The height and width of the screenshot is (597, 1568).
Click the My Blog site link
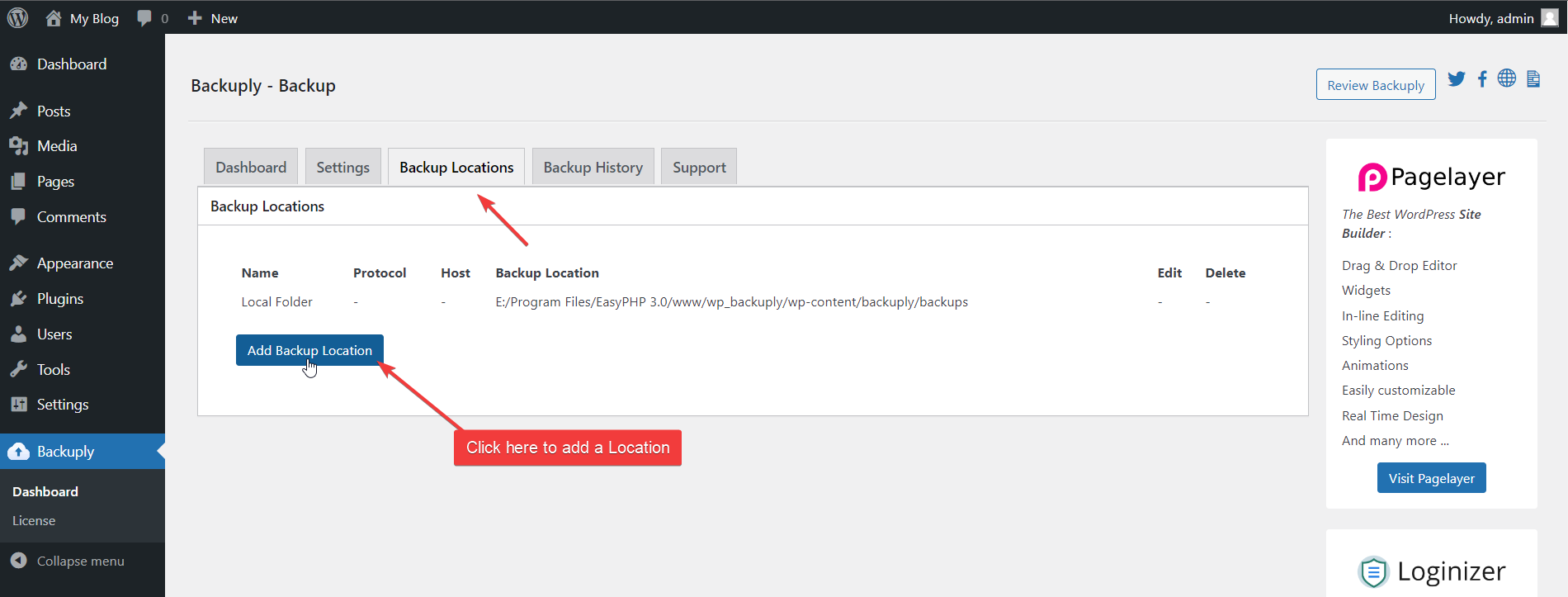pyautogui.click(x=94, y=18)
